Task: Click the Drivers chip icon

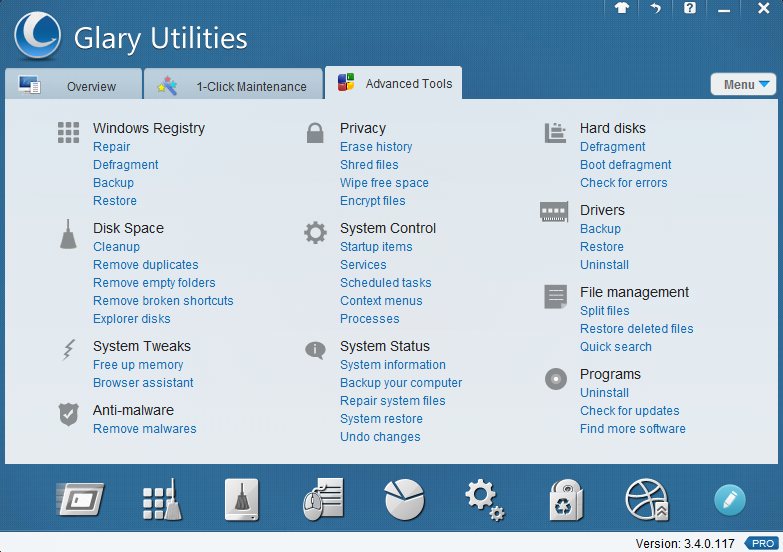Action: [x=554, y=212]
